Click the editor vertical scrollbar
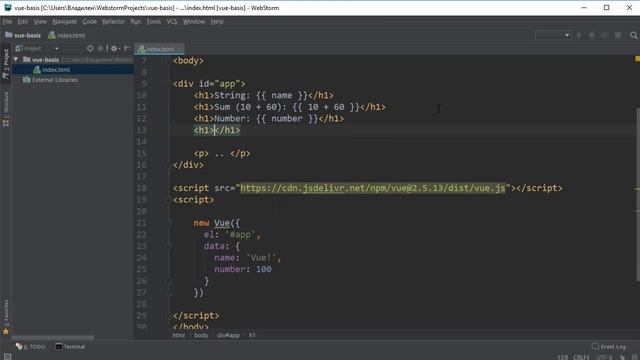The height and width of the screenshot is (360, 640). click(x=638, y=194)
